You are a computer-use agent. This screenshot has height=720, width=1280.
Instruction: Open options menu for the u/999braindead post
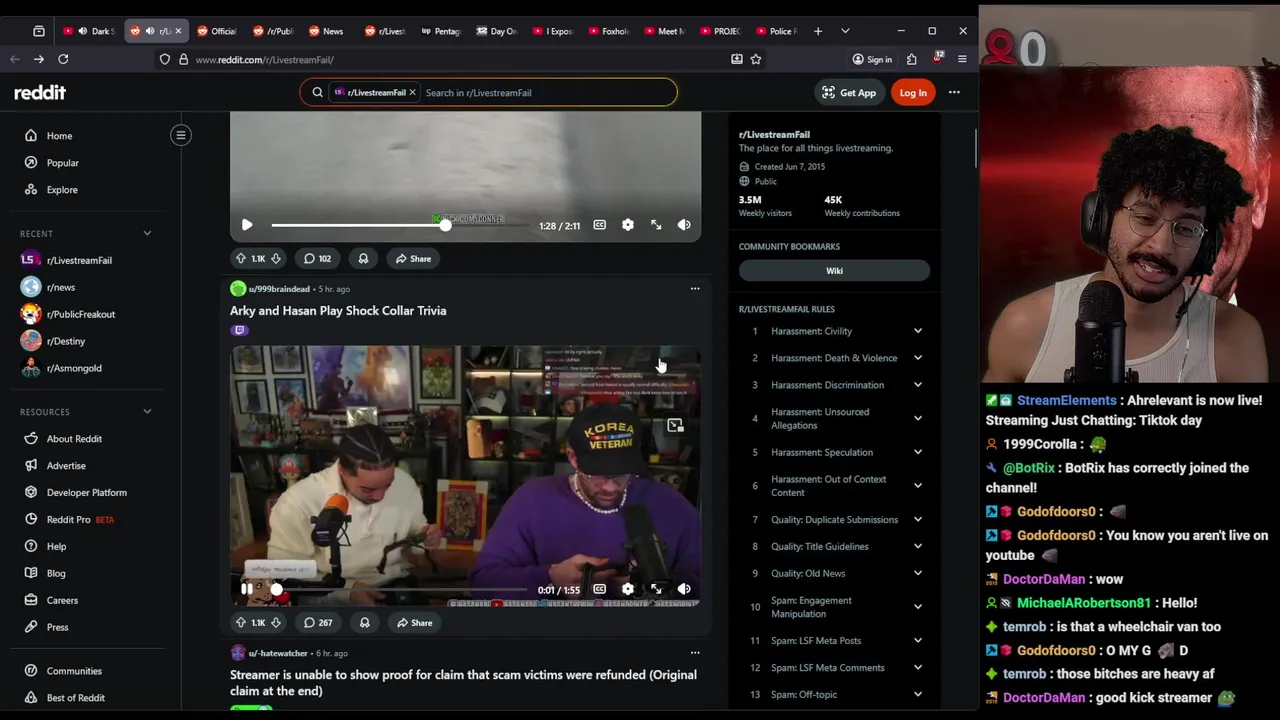(x=695, y=289)
